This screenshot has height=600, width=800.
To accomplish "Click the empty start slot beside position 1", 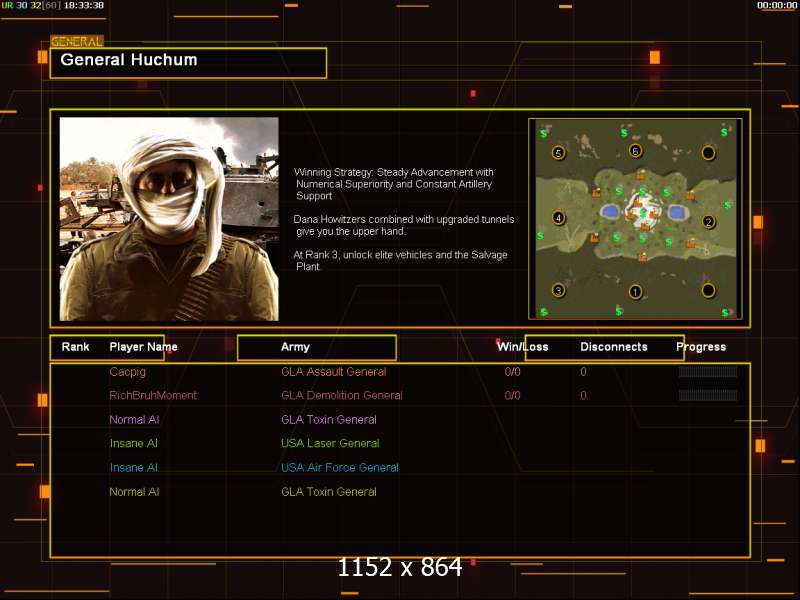I will pos(708,290).
